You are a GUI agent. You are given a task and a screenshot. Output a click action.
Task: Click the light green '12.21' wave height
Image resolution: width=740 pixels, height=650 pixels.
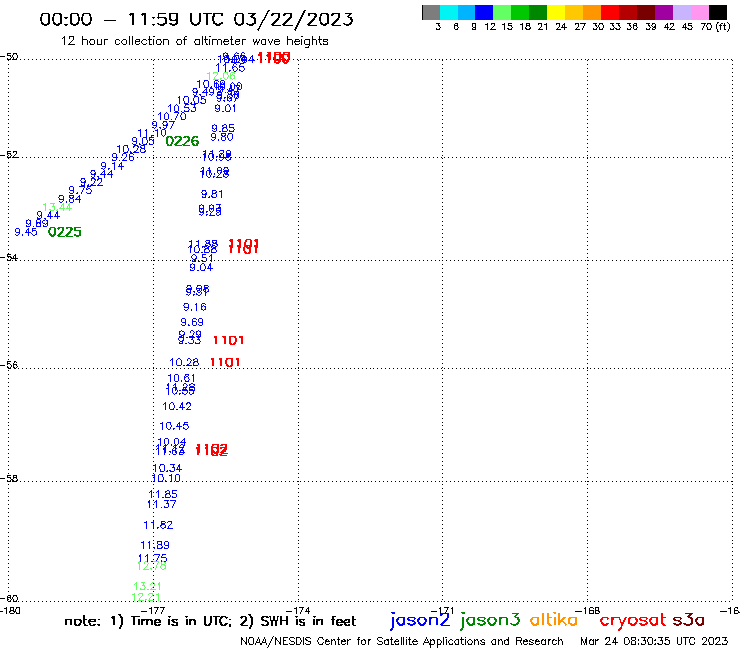click(146, 597)
